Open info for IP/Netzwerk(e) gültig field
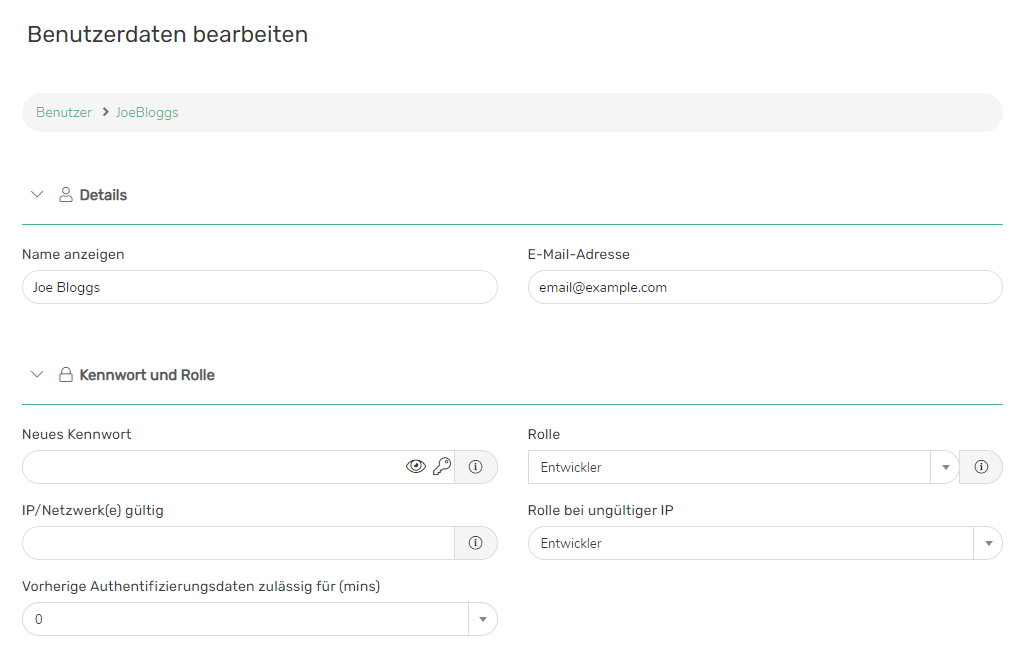 click(x=476, y=543)
